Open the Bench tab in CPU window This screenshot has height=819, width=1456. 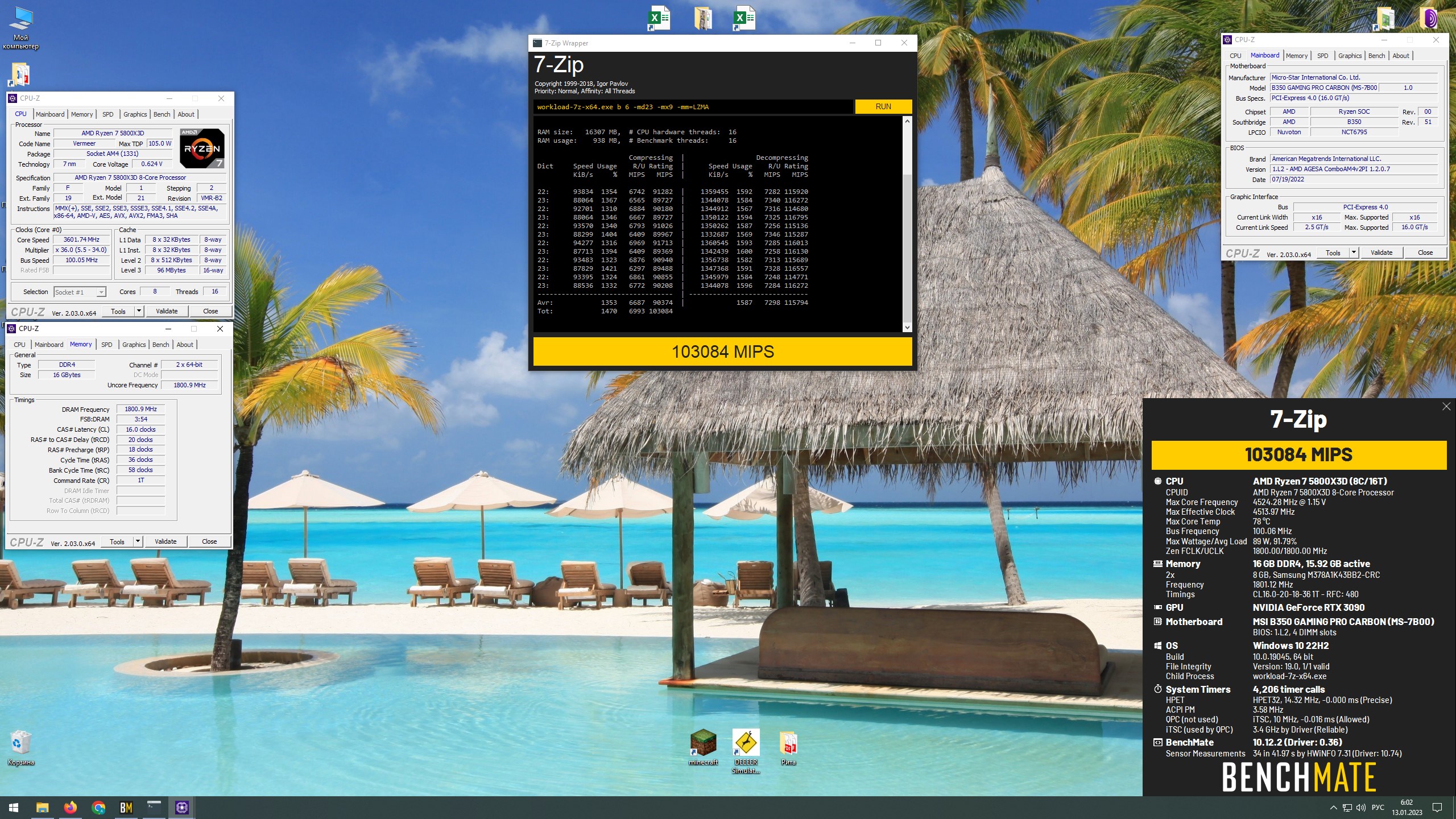tap(162, 114)
